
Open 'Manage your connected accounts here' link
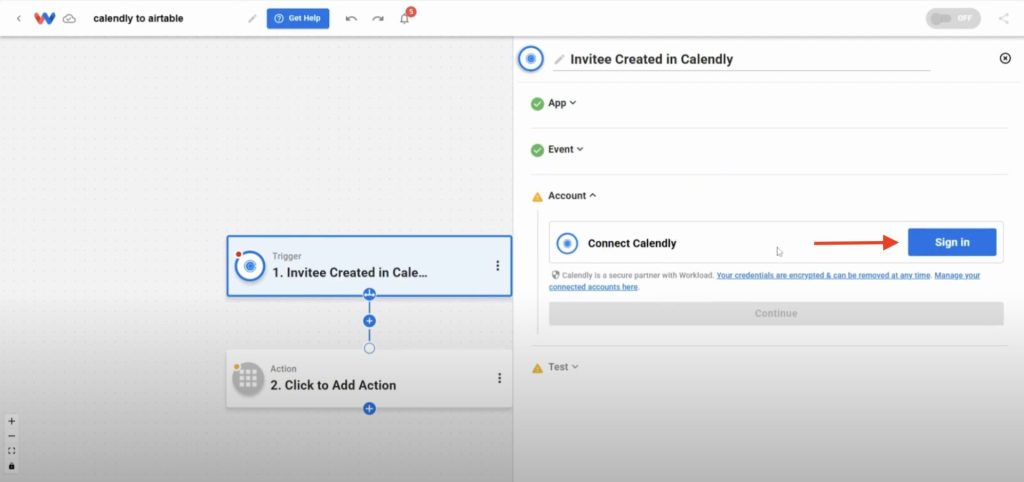tap(764, 281)
